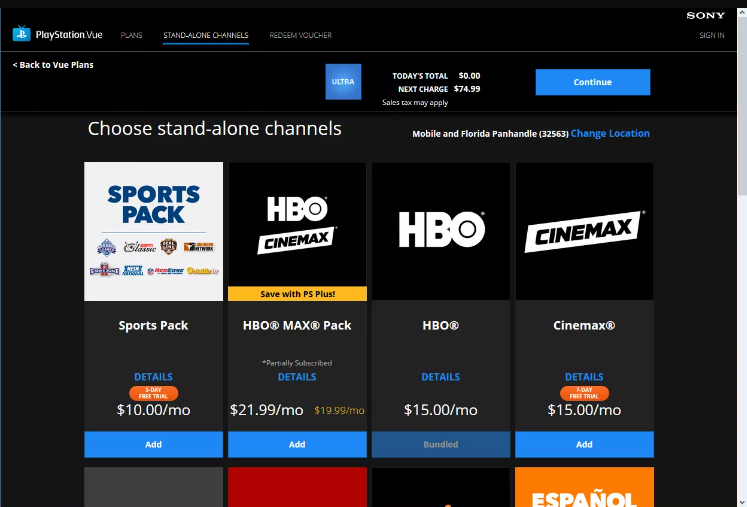Click the Cinemax logo tile
This screenshot has width=747, height=507.
click(584, 231)
